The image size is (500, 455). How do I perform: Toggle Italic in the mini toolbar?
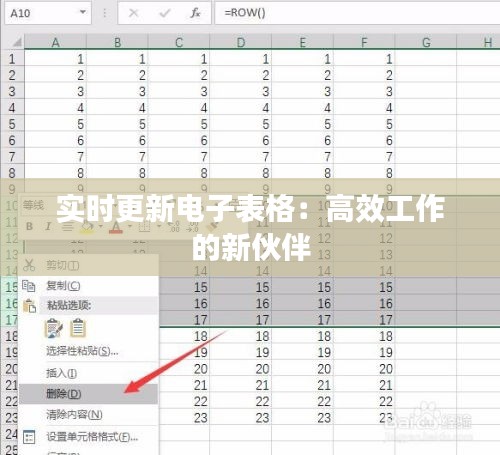[x=48, y=227]
